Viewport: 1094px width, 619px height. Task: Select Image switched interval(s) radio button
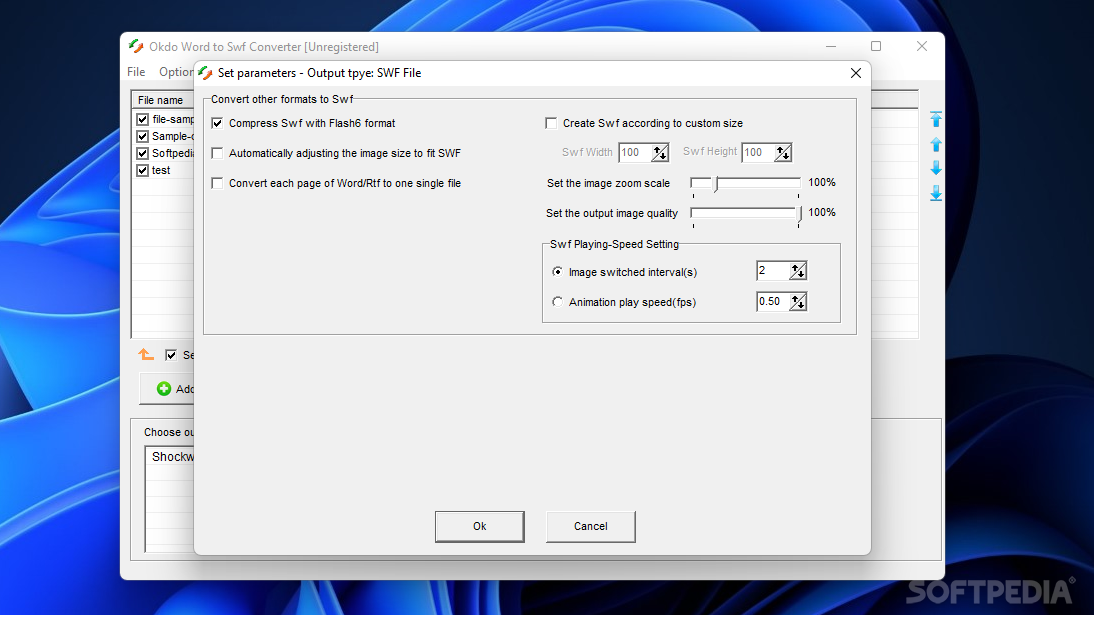click(557, 271)
